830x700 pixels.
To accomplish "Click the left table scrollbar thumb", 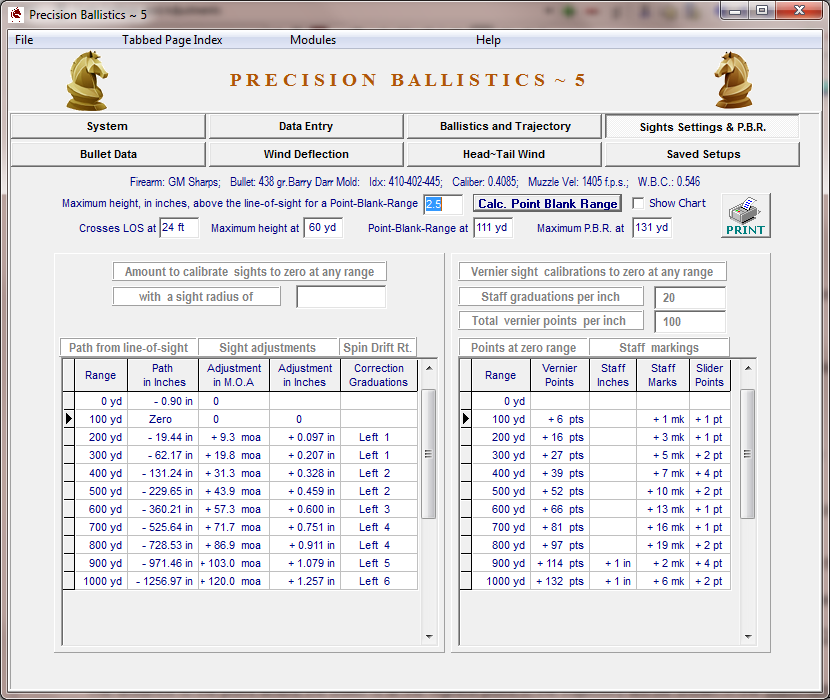I will [429, 454].
